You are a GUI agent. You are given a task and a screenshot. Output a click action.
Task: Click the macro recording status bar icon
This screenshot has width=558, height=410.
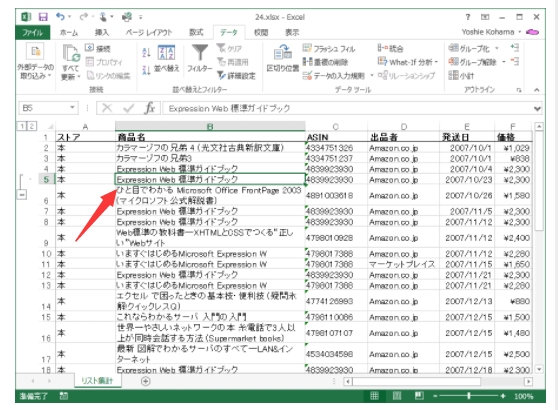click(64, 396)
